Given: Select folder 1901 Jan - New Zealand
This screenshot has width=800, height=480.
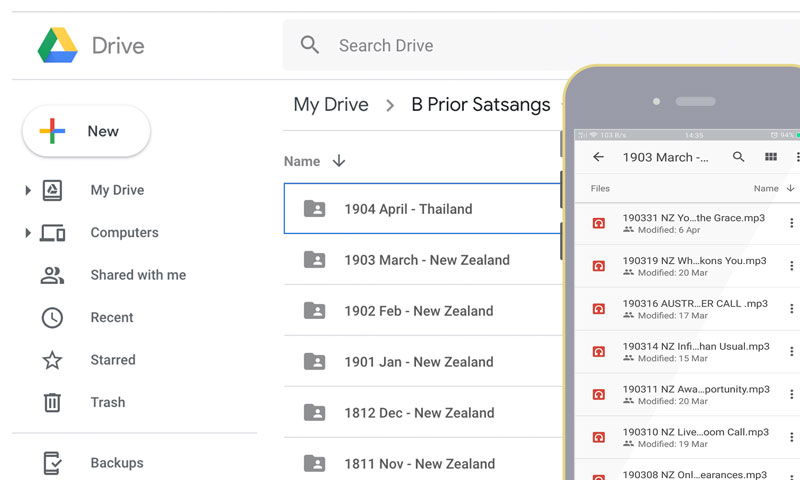Looking at the screenshot, I should [422, 362].
